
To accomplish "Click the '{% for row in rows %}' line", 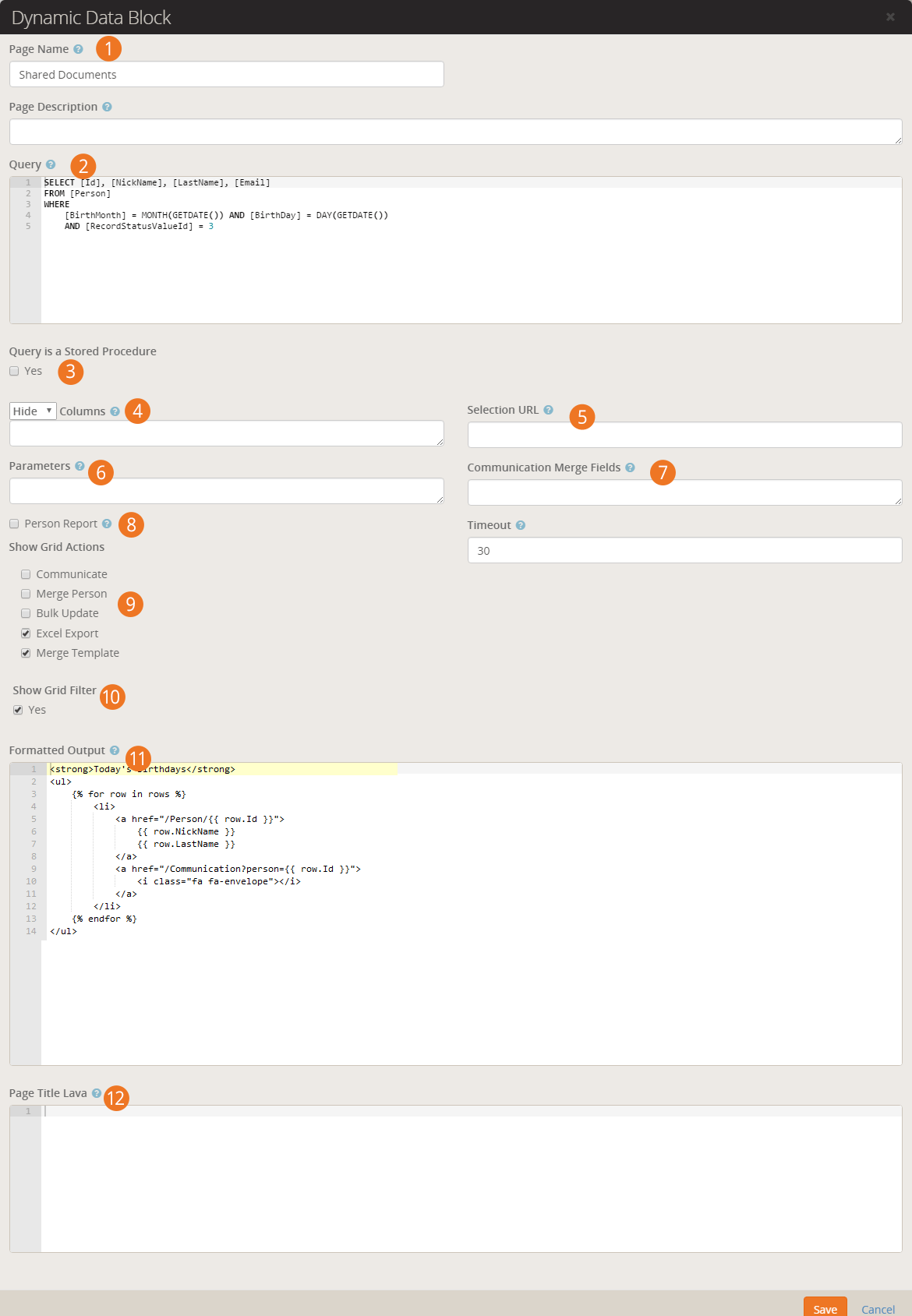I will tap(129, 794).
